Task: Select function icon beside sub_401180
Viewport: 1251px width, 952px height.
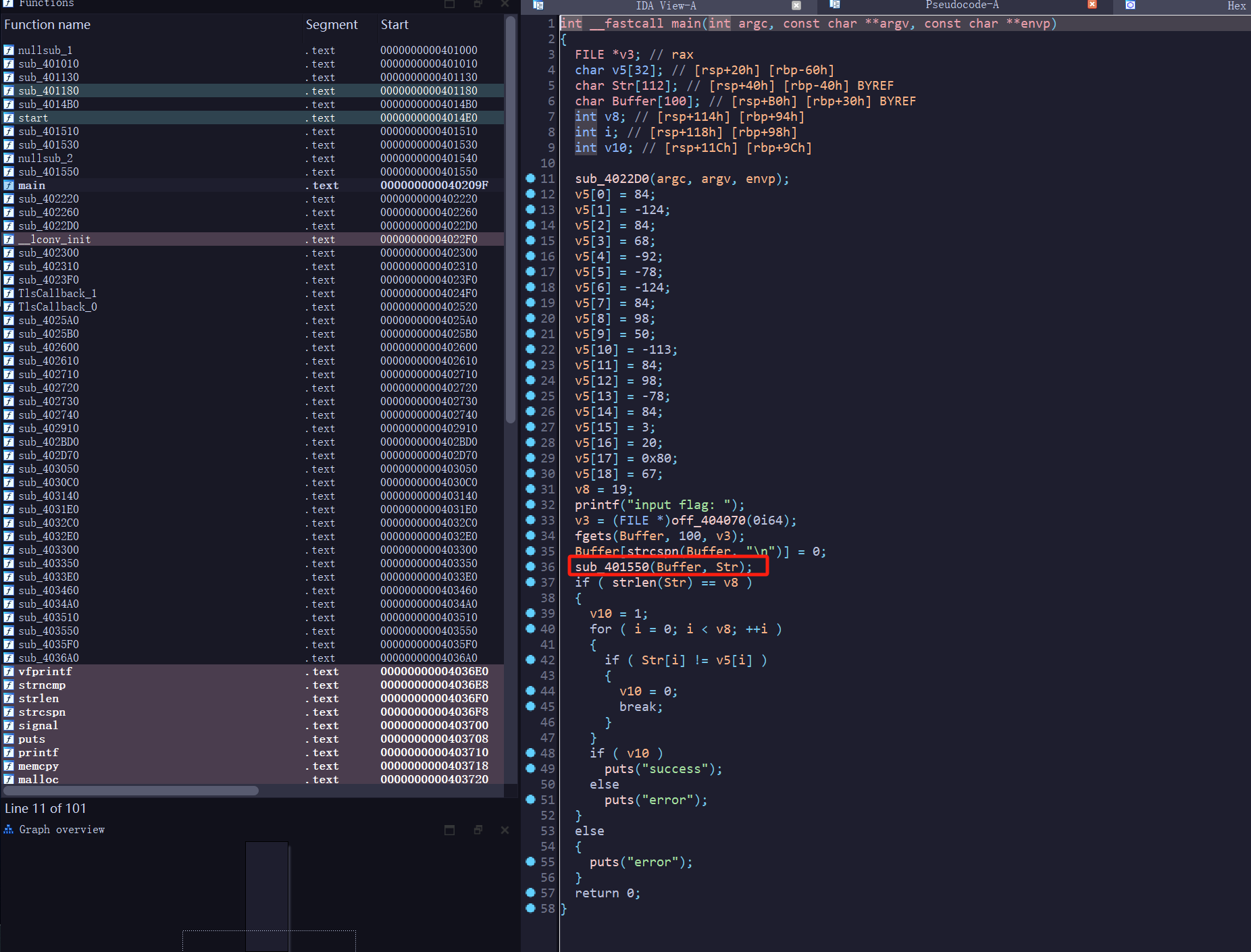Action: coord(9,90)
